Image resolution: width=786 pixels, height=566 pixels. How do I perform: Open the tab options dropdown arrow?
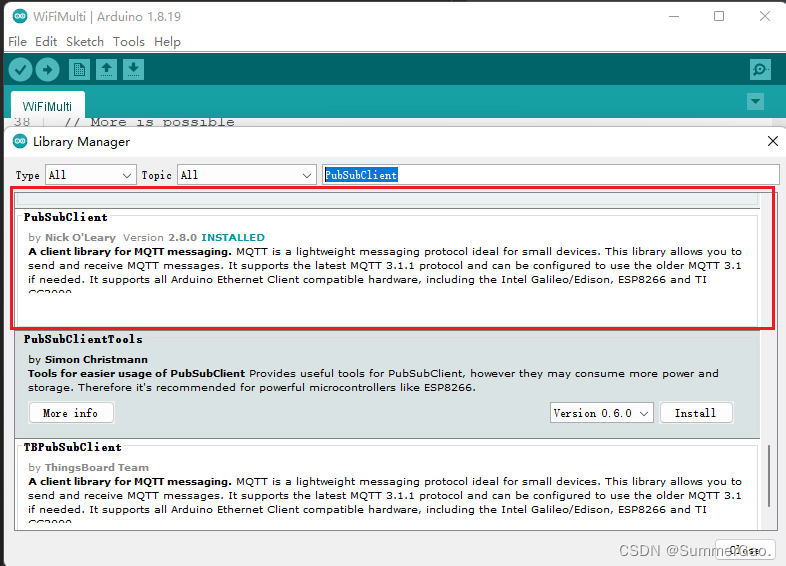[x=755, y=102]
